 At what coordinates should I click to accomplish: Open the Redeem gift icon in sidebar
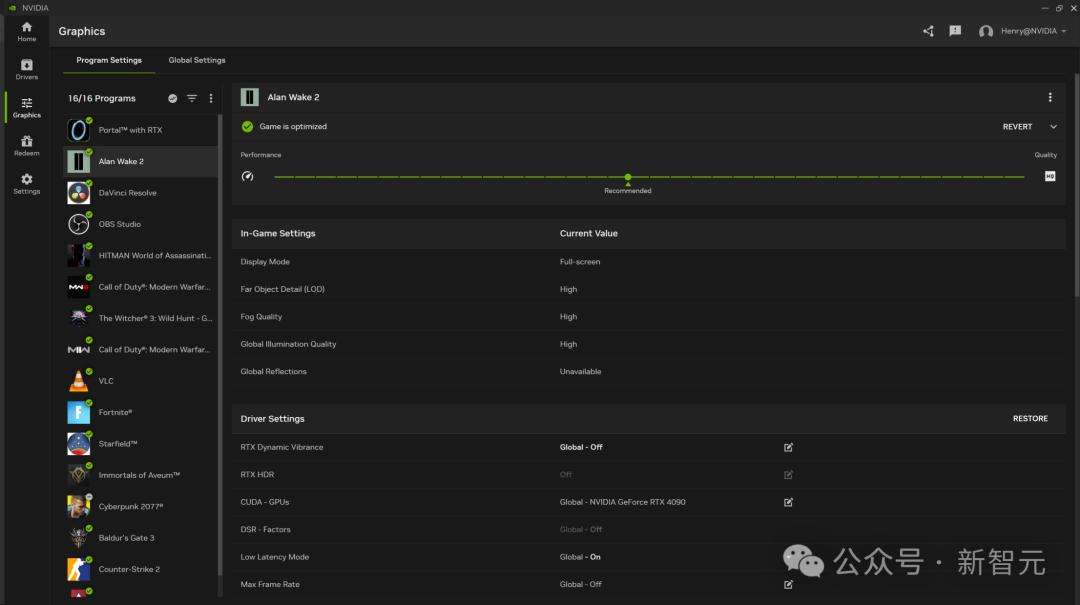click(27, 145)
